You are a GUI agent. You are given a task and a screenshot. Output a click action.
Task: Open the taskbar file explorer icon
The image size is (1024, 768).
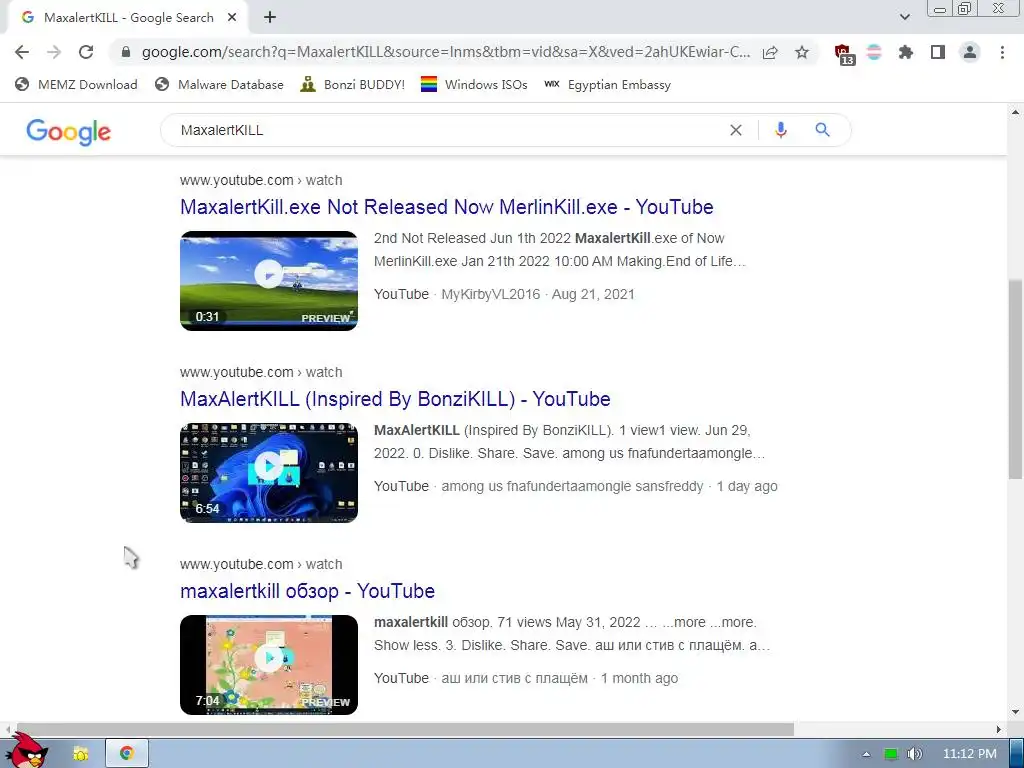tap(80, 754)
